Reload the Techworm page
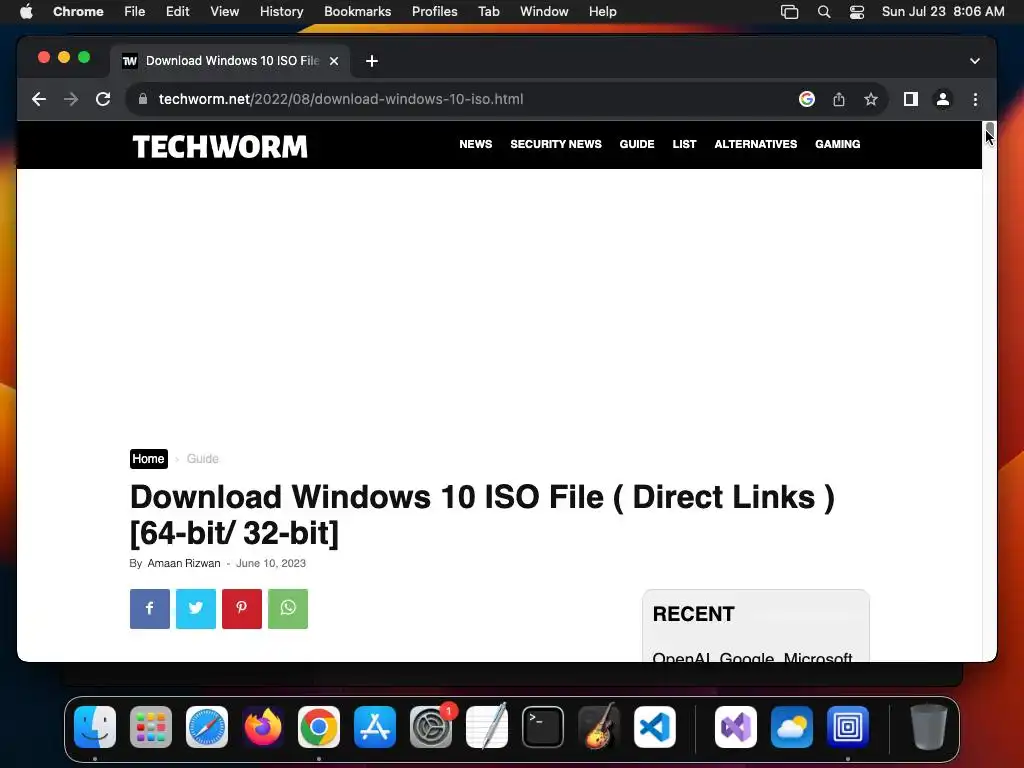Viewport: 1024px width, 768px height. pos(103,99)
